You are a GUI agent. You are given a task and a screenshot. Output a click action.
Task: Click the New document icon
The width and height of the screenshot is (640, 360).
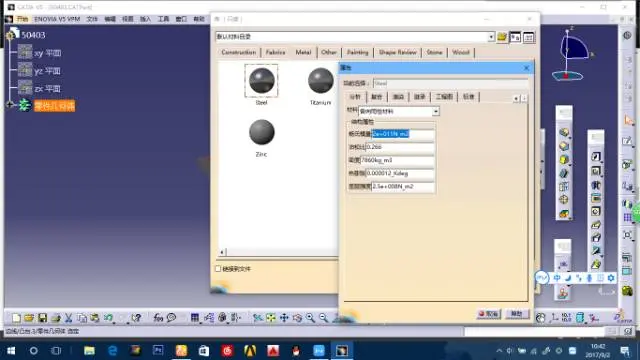[16, 318]
